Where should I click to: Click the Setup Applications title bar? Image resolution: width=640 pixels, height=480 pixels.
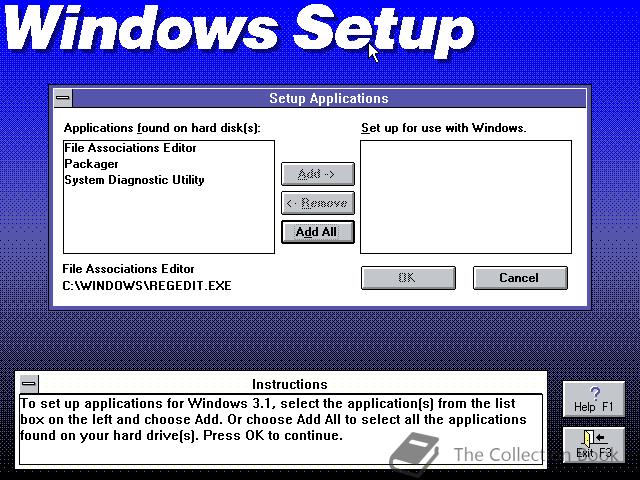[329, 98]
